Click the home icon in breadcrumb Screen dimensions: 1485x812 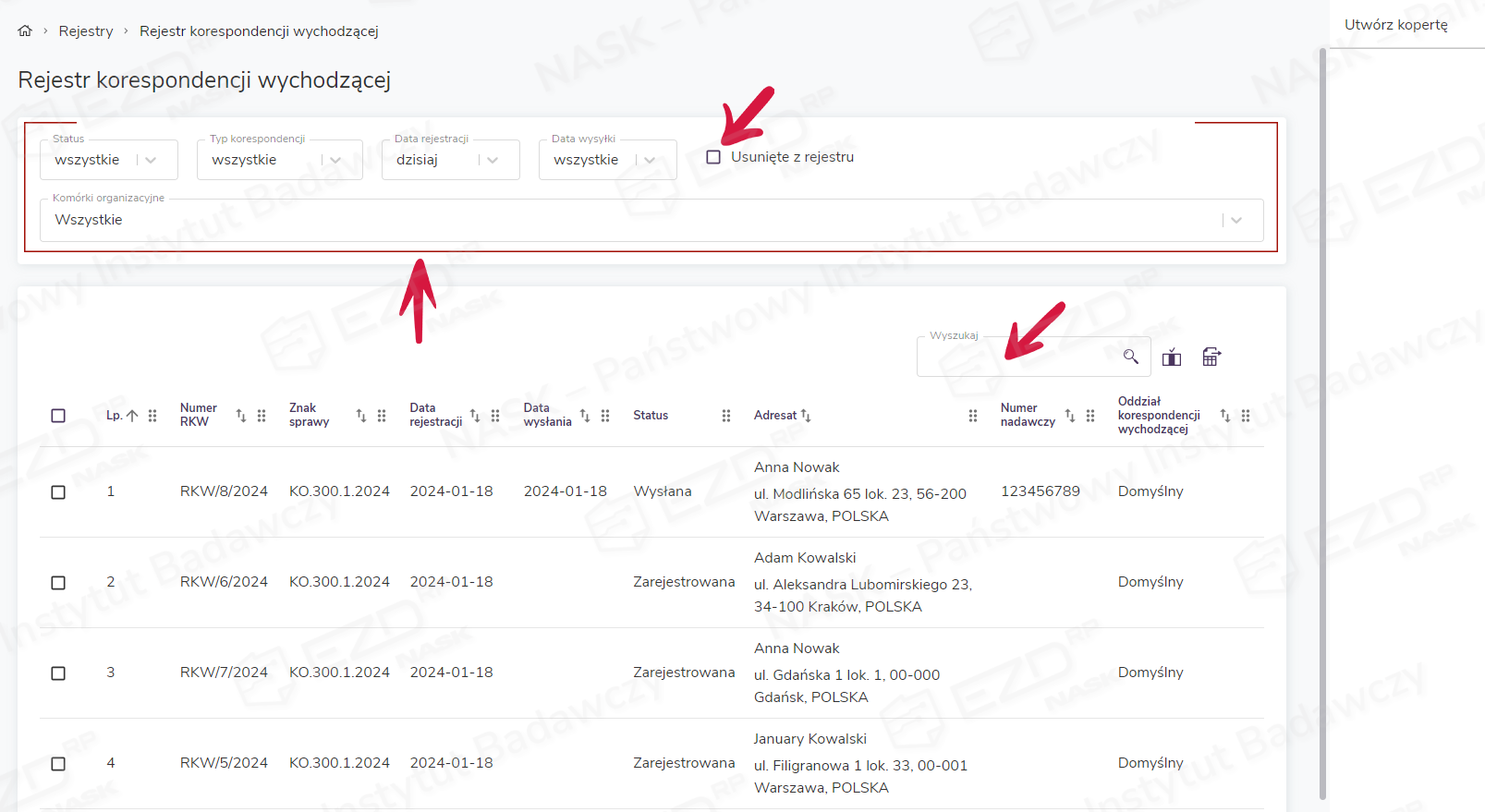[x=25, y=31]
